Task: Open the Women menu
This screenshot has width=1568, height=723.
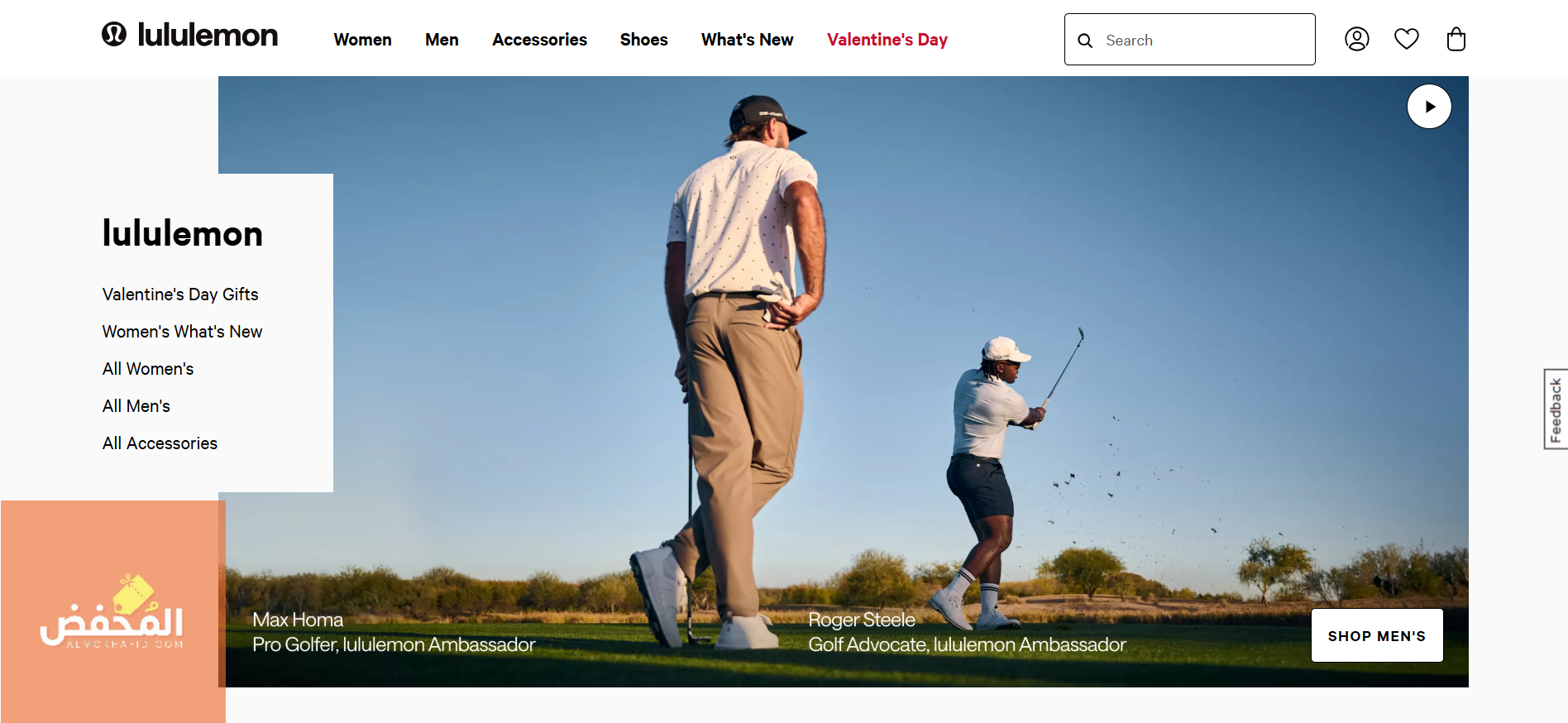Action: 362,40
